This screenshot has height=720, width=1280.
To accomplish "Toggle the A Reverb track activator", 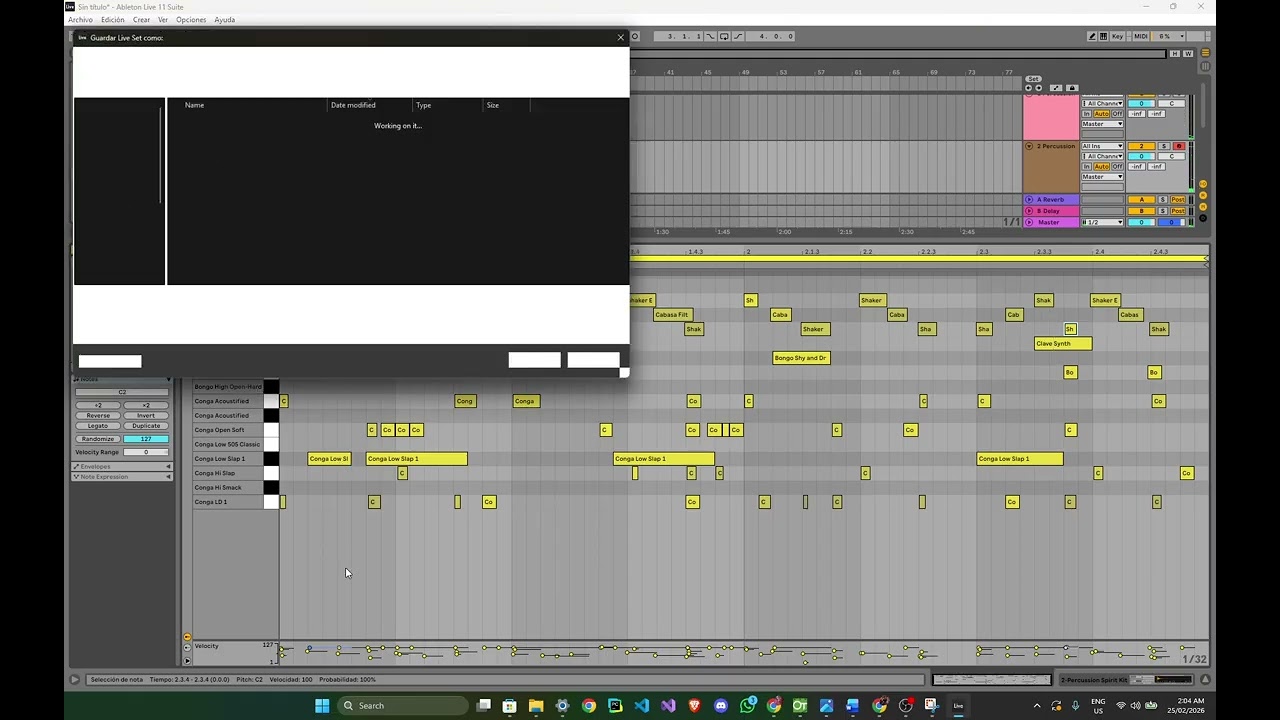I will 1141,200.
